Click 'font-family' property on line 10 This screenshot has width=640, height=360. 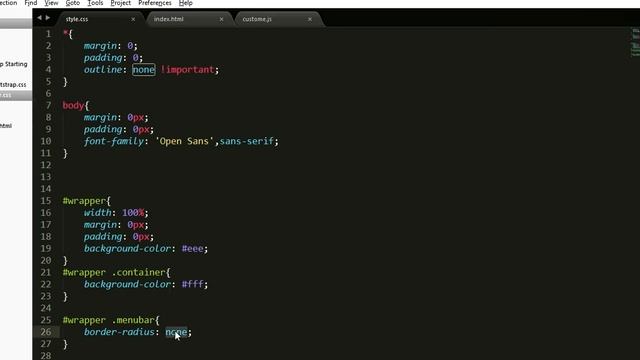point(114,141)
